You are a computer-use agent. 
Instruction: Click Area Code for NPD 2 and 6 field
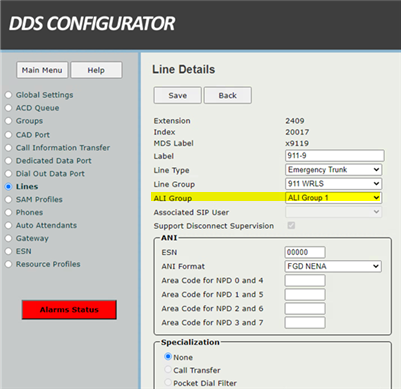[x=305, y=308]
